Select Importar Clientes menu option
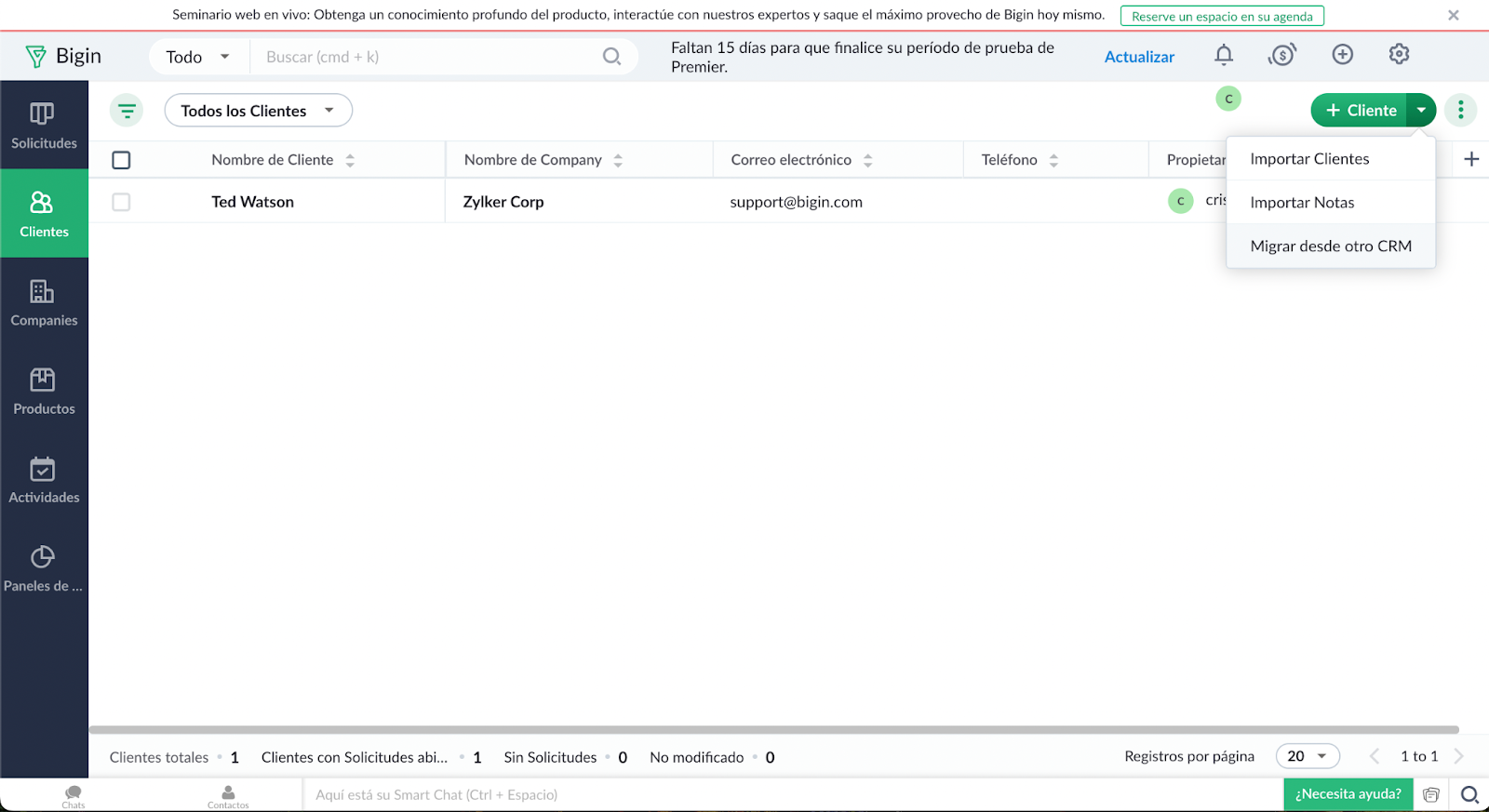Screen dimensions: 1489x812 (x=1331, y=159)
